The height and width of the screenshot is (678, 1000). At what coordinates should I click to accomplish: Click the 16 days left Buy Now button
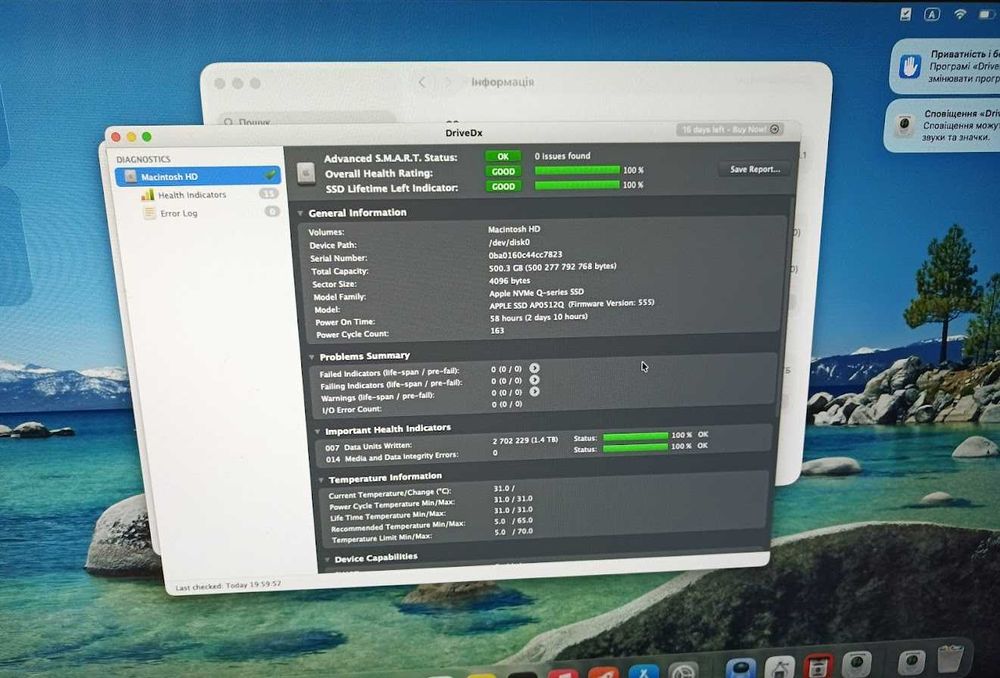(x=730, y=129)
